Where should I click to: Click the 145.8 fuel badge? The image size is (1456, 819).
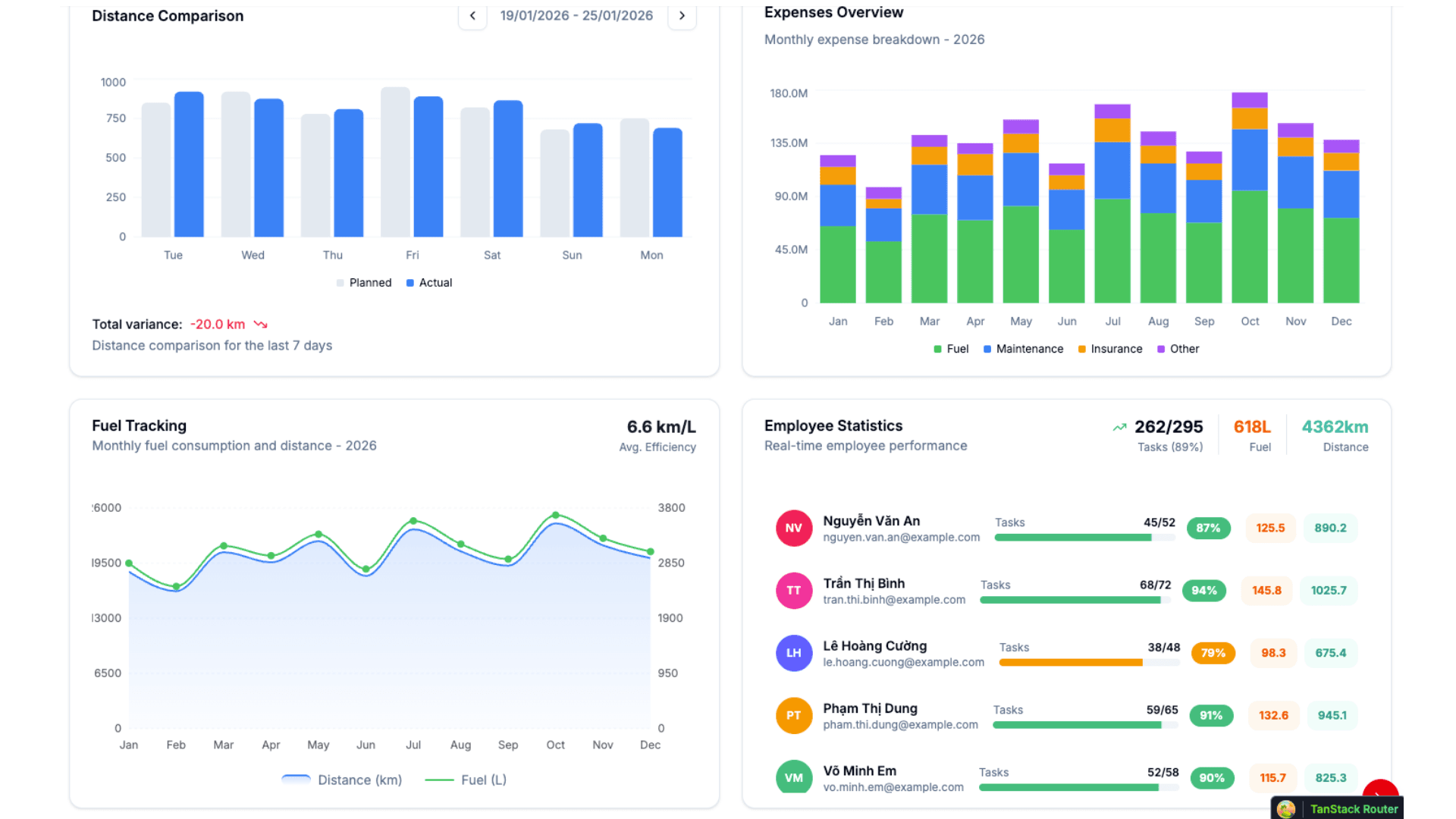point(1266,591)
